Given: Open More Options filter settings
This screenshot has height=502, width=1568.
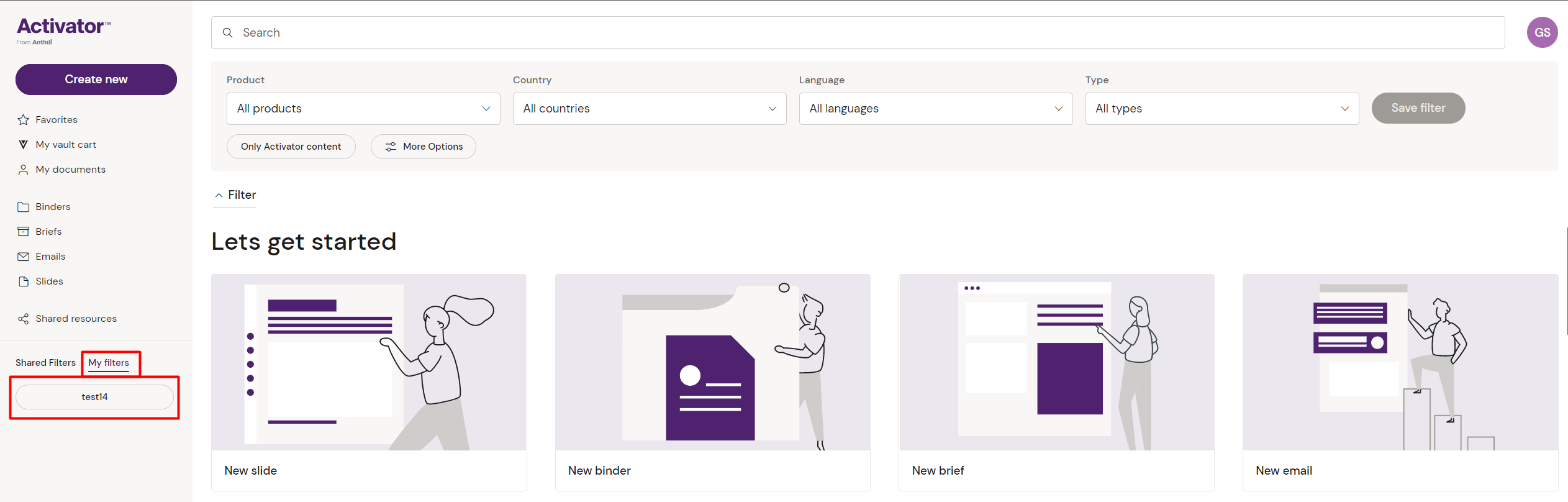Looking at the screenshot, I should [424, 147].
